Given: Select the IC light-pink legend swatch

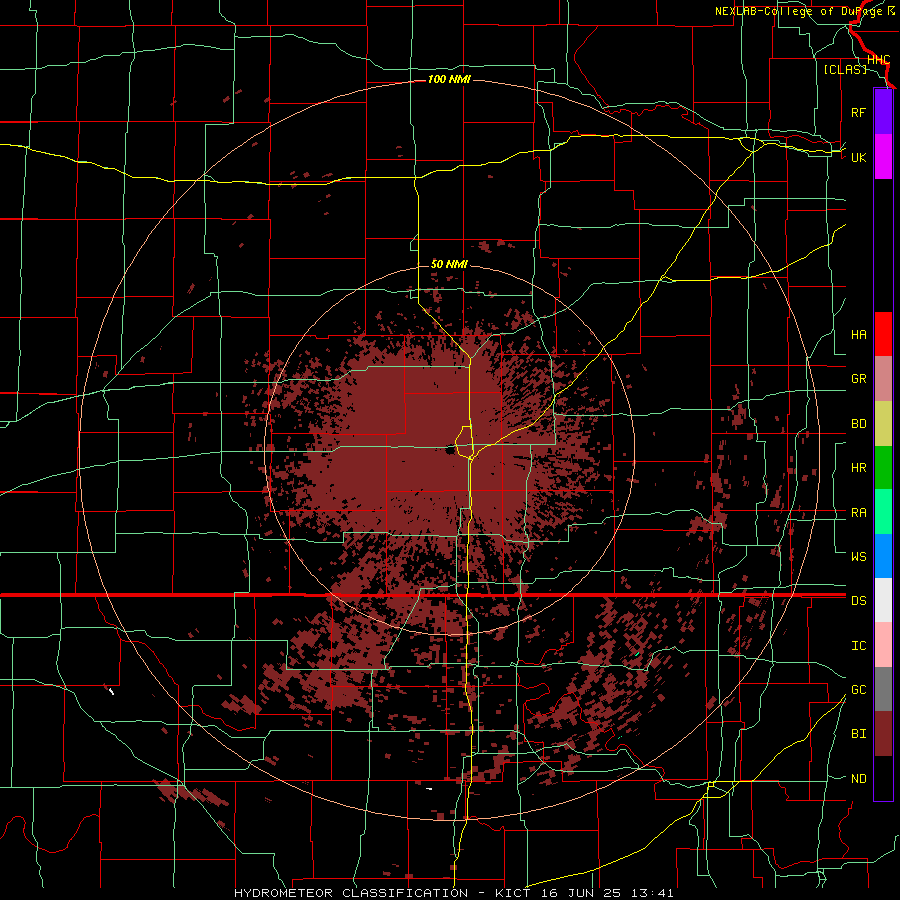Looking at the screenshot, I should 883,645.
